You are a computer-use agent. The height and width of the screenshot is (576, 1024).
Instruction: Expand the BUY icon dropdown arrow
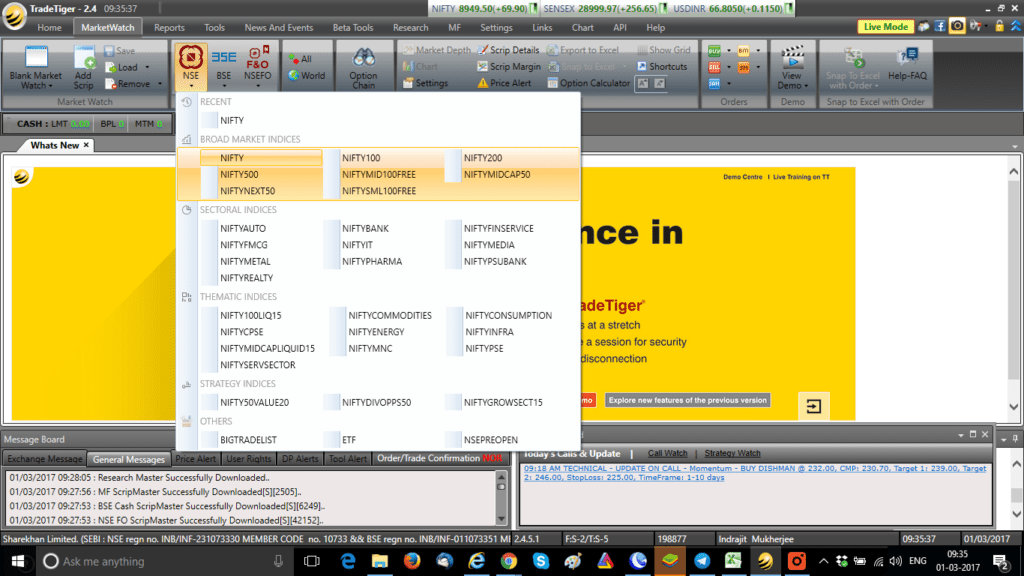728,51
